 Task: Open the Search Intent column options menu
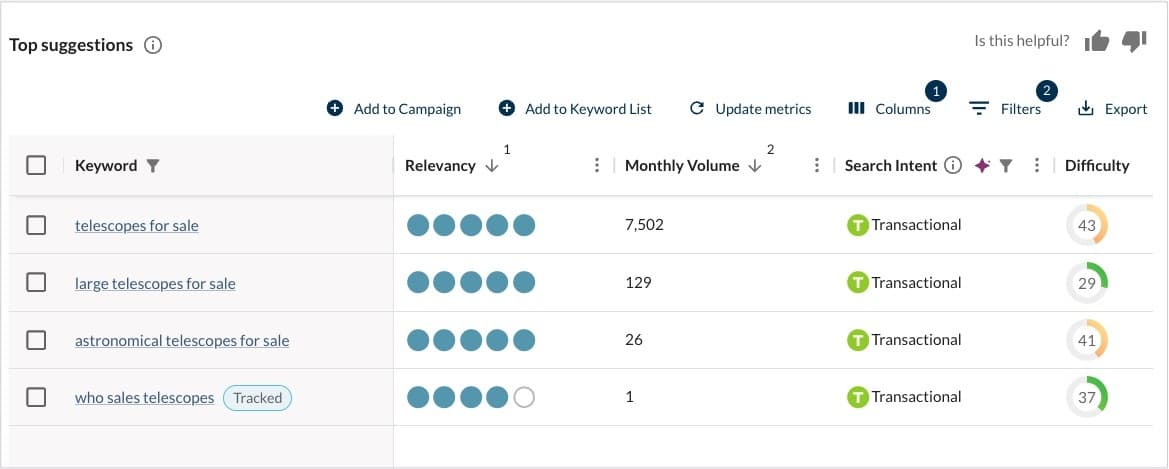coord(1037,166)
